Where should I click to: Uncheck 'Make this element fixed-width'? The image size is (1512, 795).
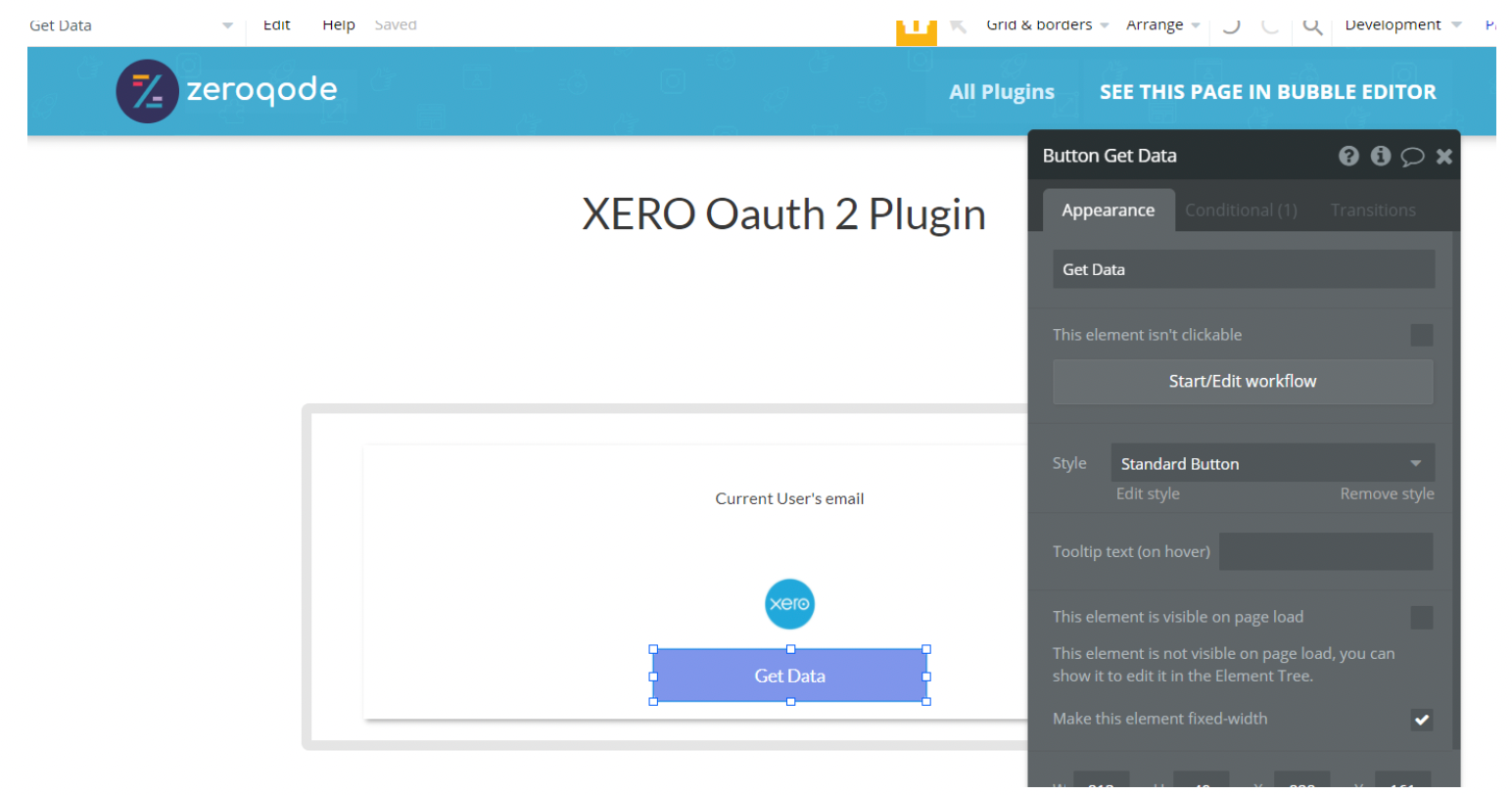(x=1421, y=720)
